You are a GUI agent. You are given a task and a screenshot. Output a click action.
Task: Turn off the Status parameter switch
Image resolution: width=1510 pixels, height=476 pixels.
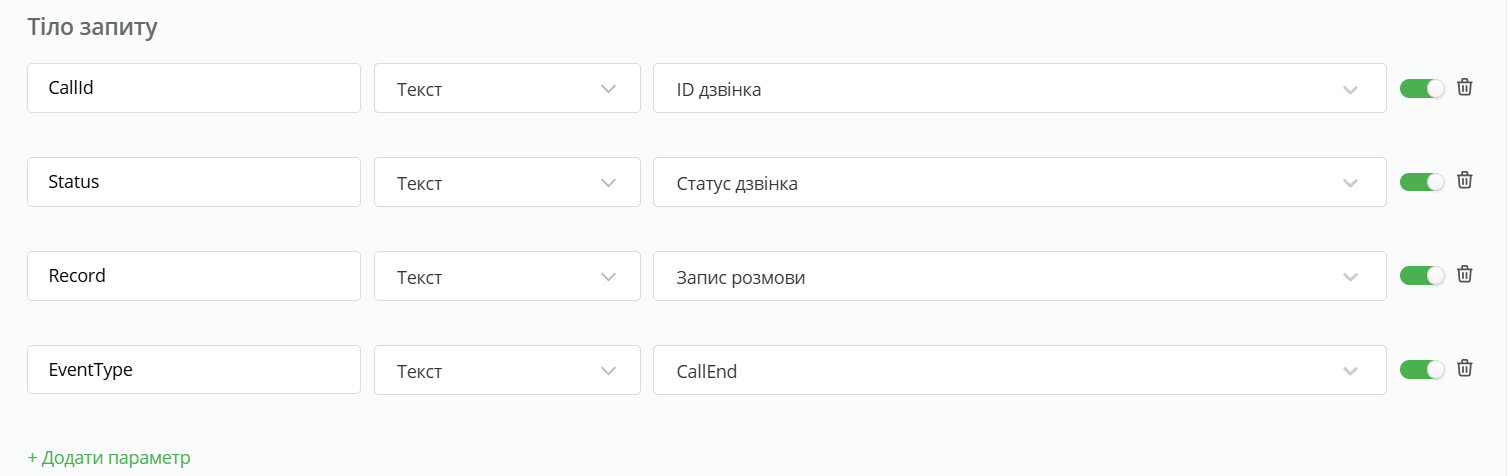click(x=1422, y=182)
